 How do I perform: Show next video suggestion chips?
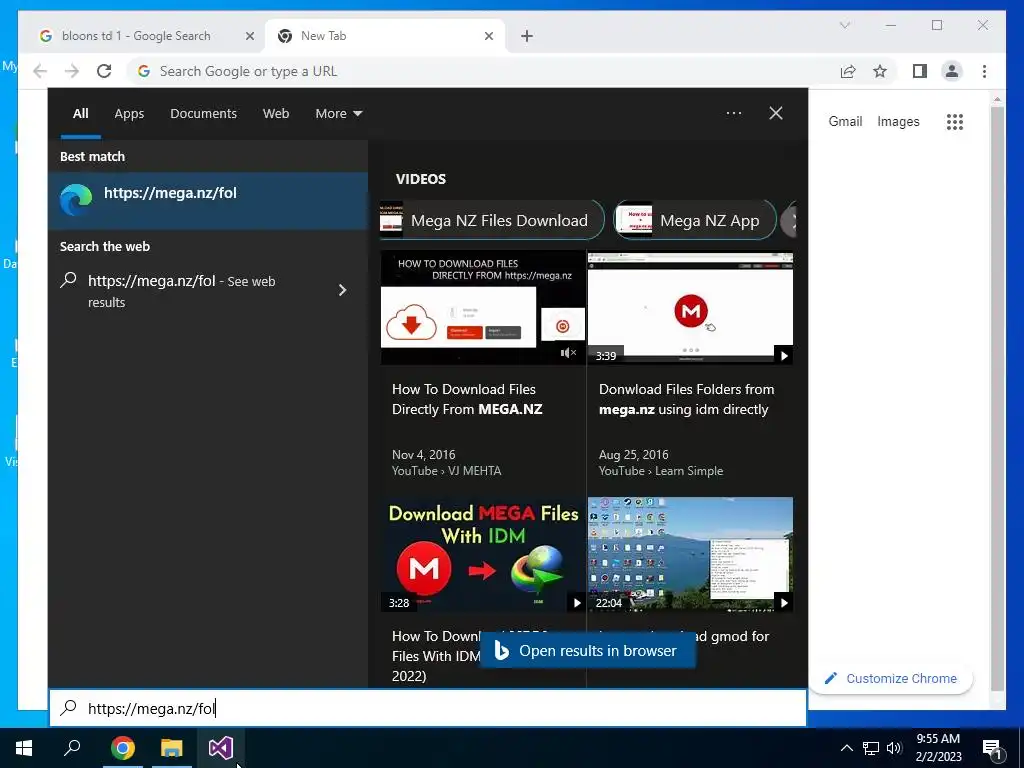[790, 221]
